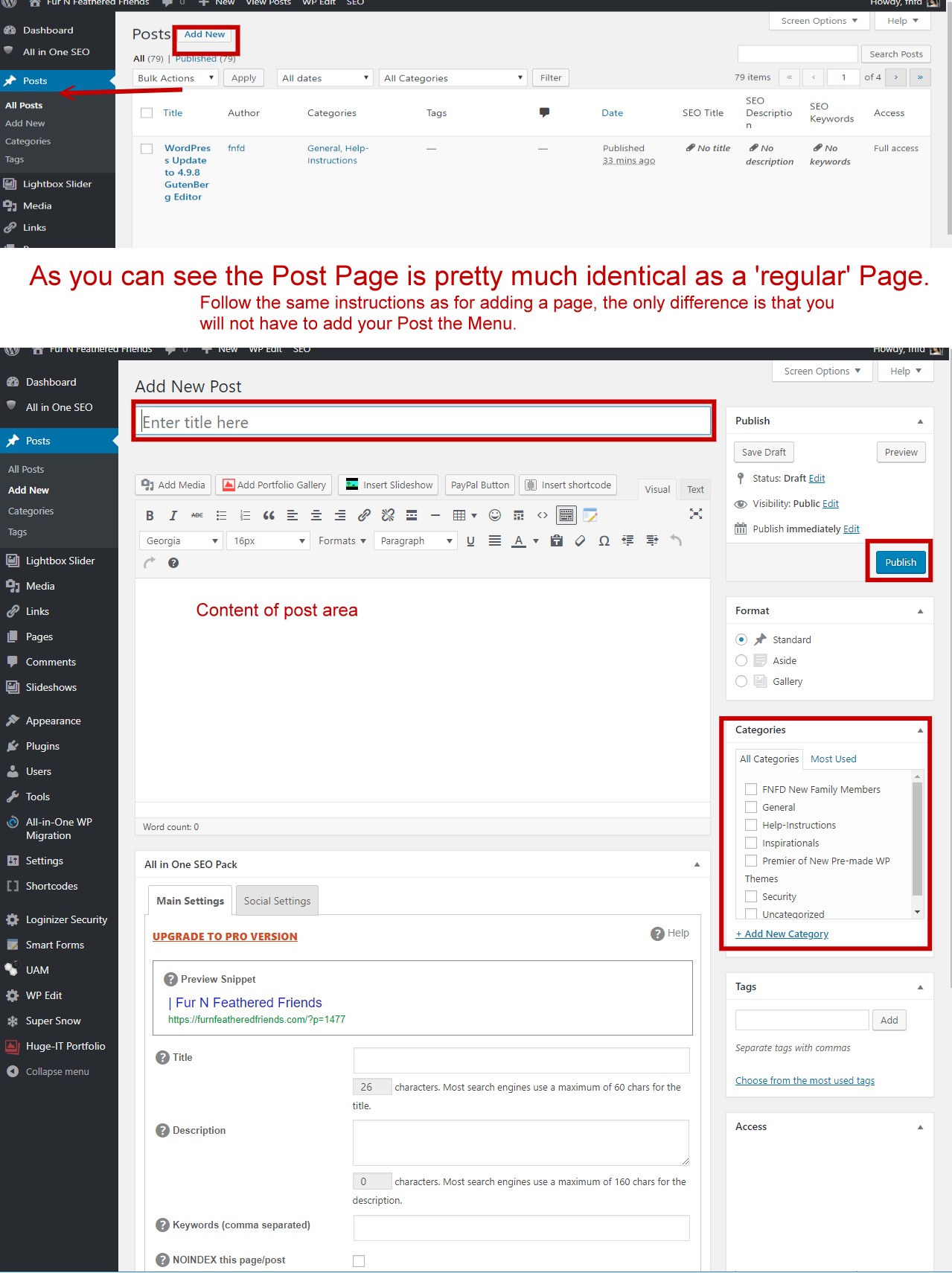Check the Security category
This screenshot has width=952, height=1273.
(x=751, y=896)
